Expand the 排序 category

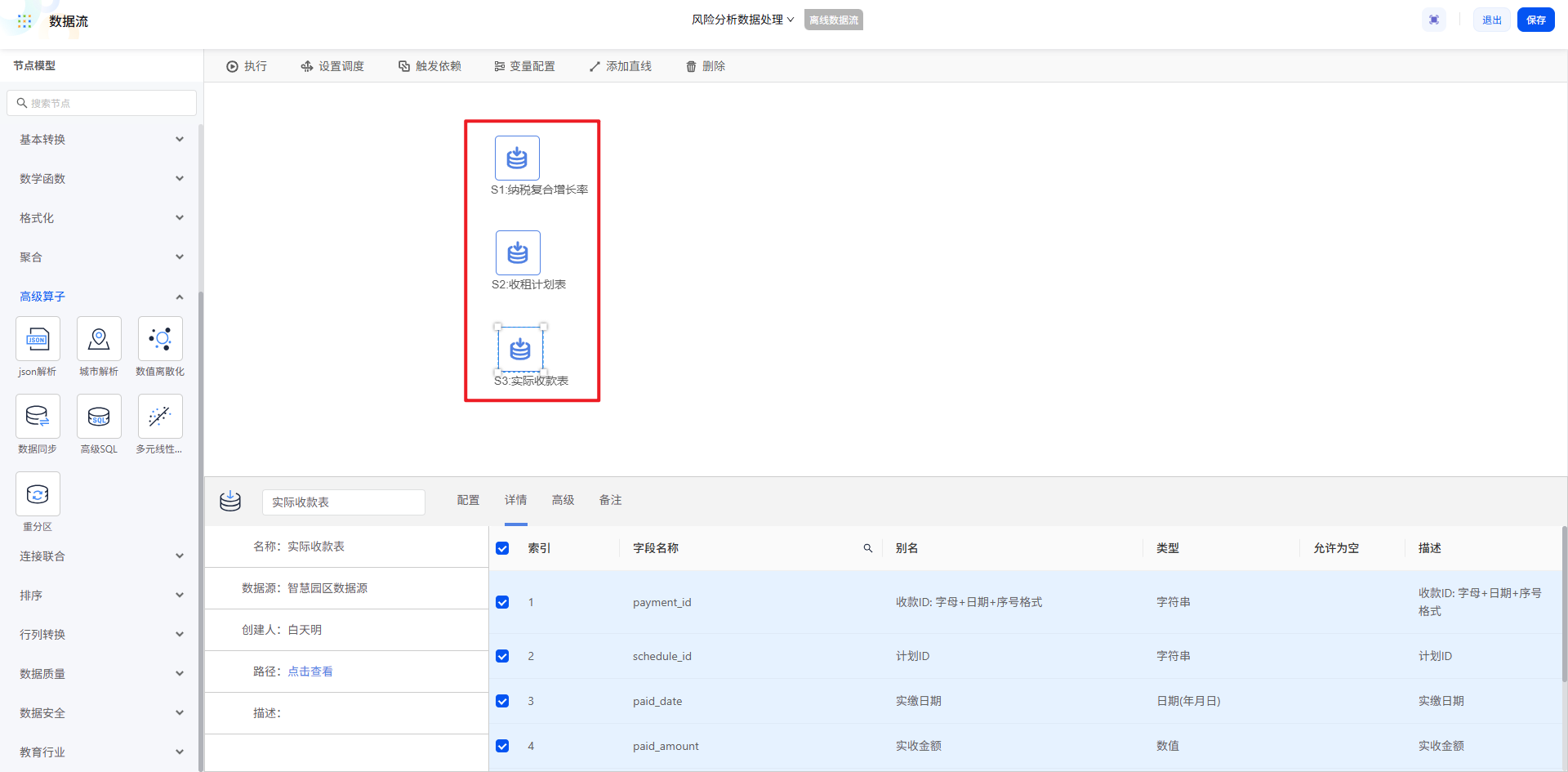(x=101, y=596)
